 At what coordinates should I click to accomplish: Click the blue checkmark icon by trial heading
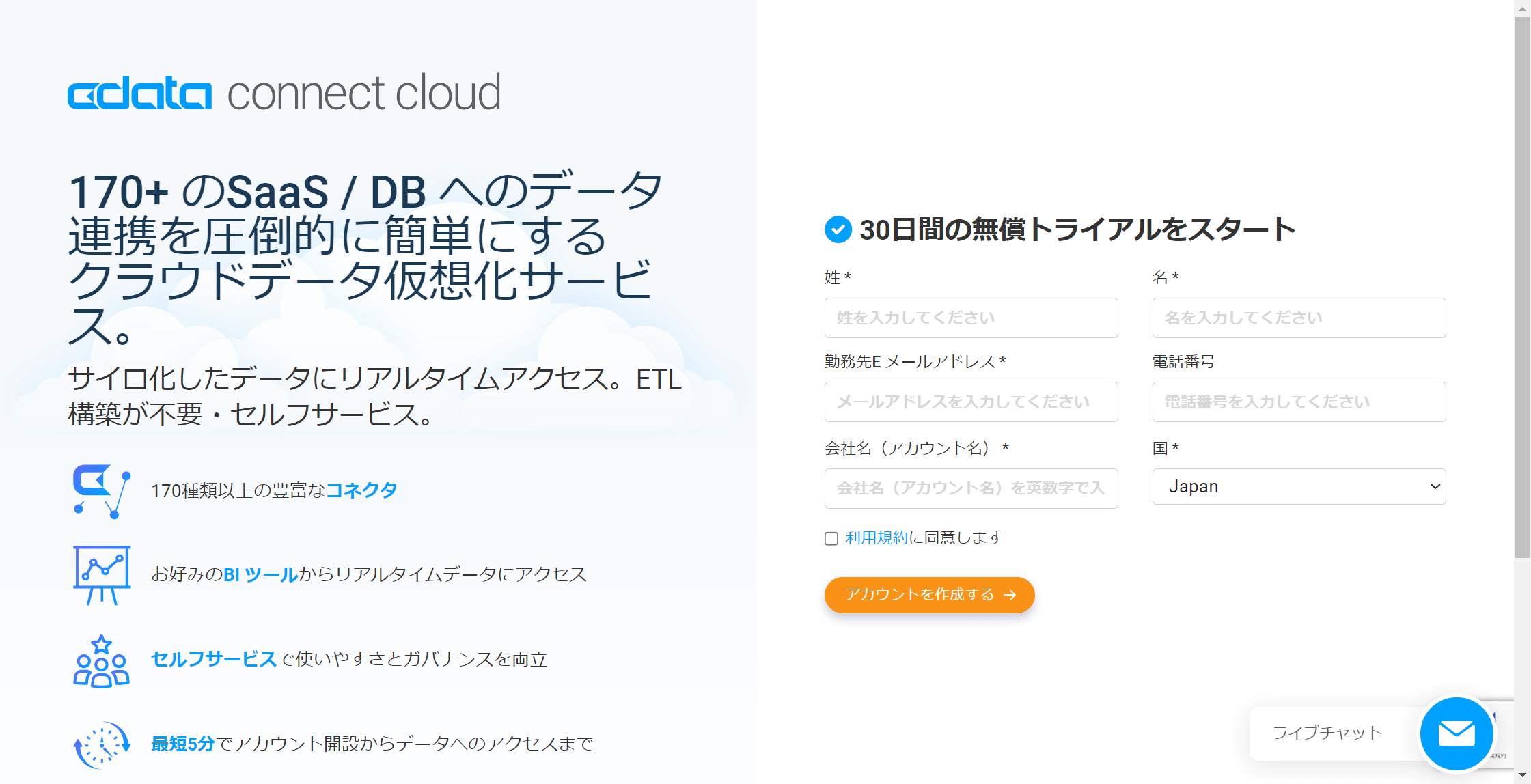(x=838, y=229)
